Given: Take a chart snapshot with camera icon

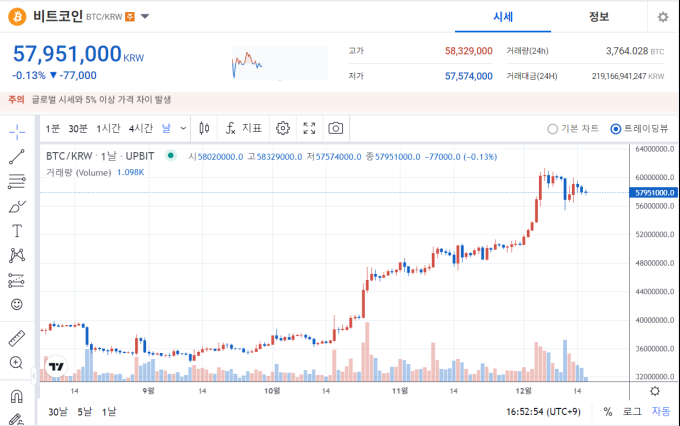Looking at the screenshot, I should [x=336, y=128].
